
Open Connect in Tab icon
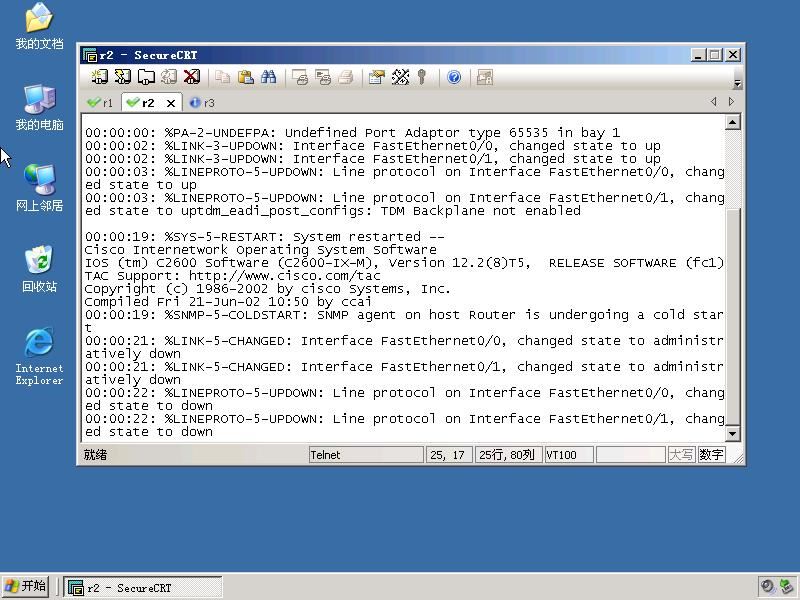[x=146, y=77]
